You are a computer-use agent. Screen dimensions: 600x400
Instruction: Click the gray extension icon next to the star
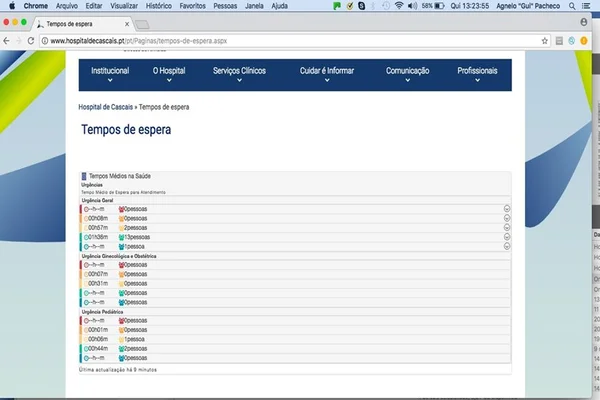559,41
